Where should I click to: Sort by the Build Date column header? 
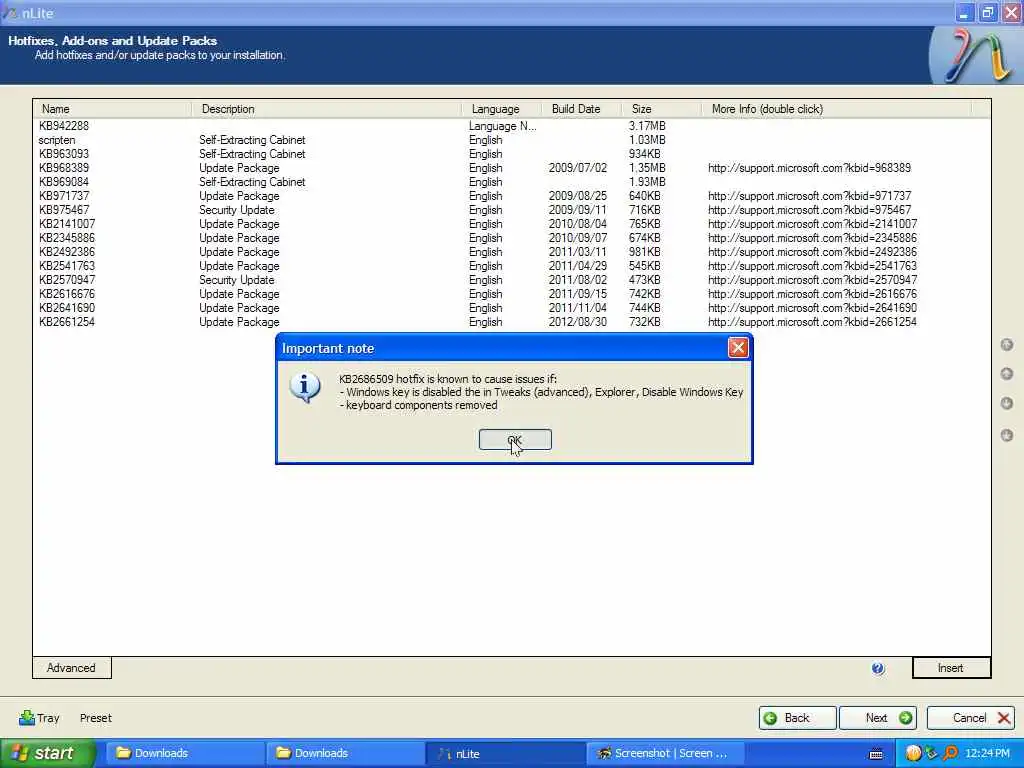(581, 109)
